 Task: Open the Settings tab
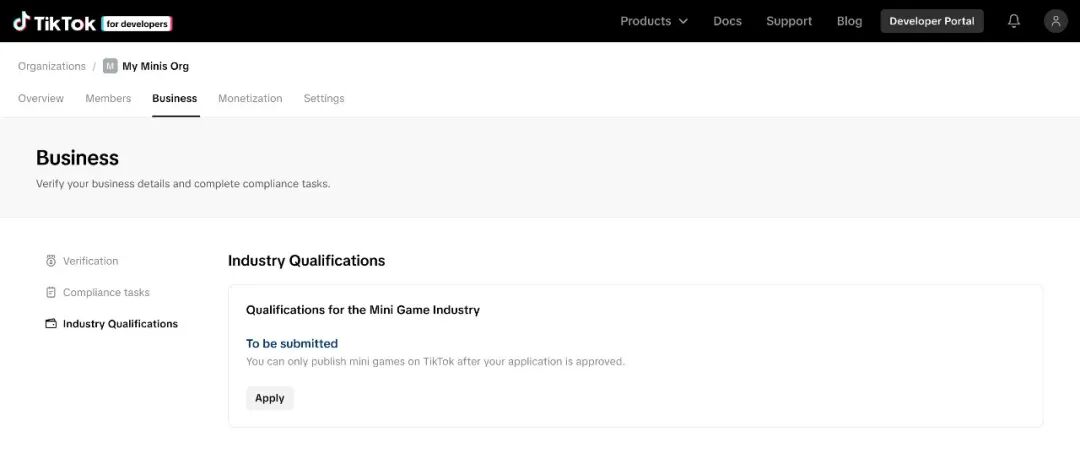324,98
